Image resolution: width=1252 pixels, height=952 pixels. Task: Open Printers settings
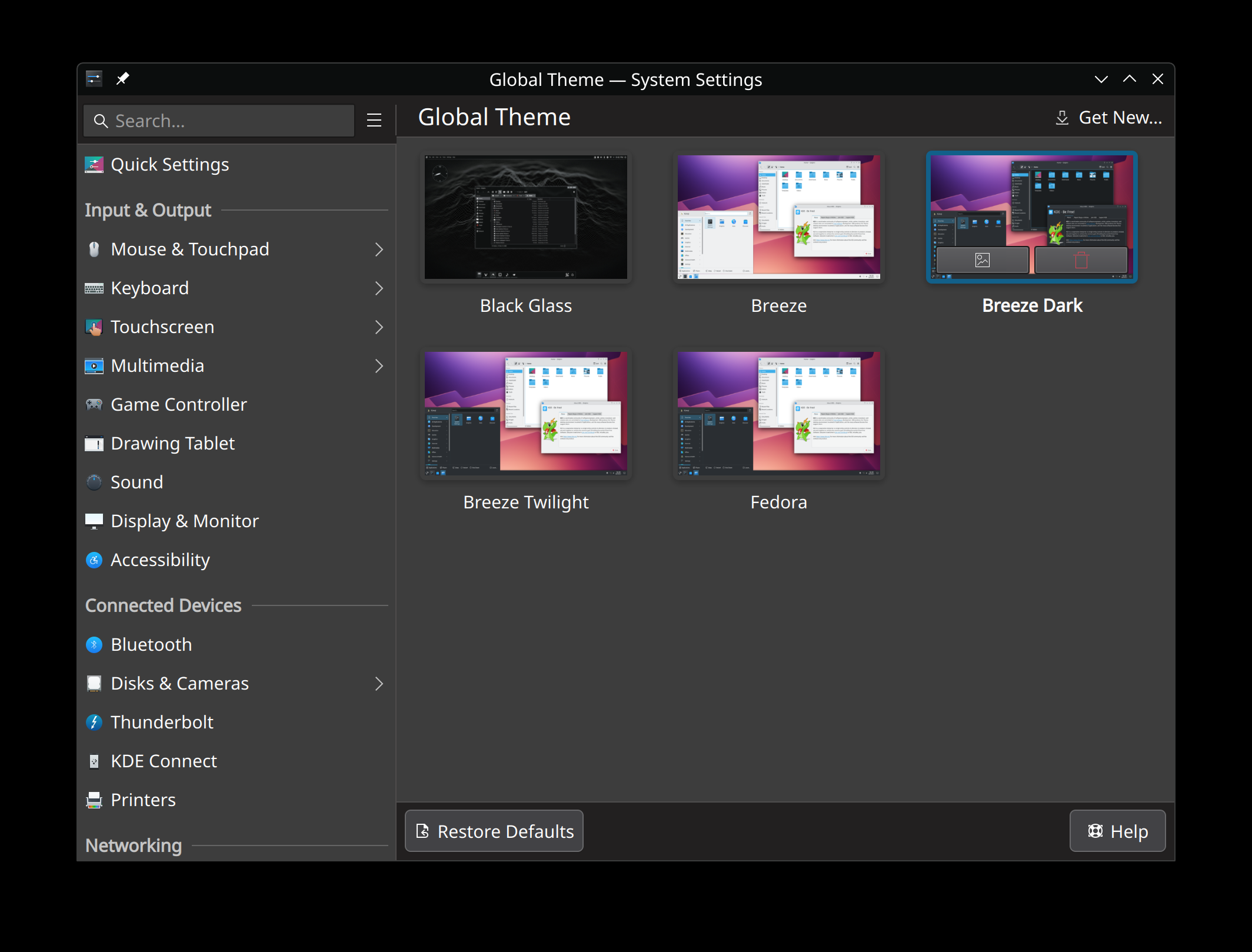(236, 800)
